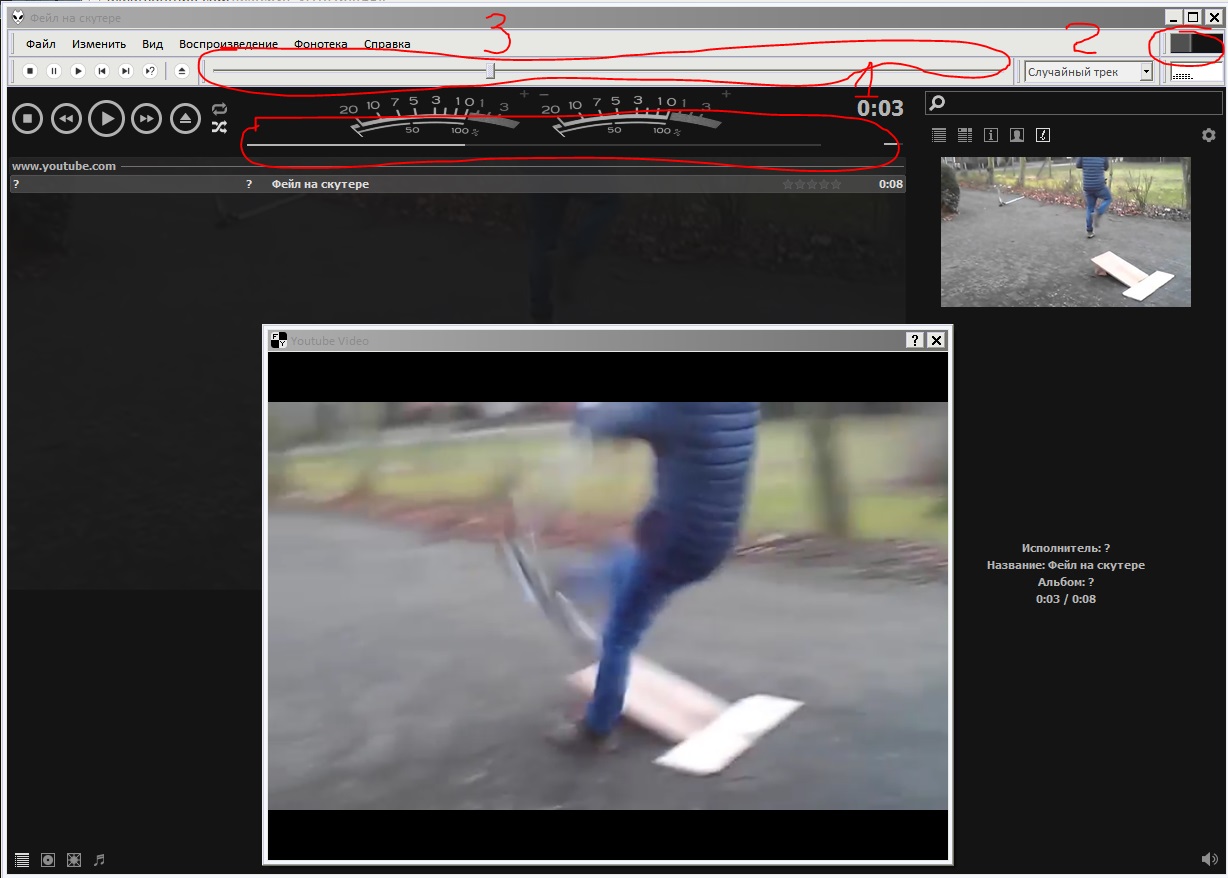Click the bottom-left music note icon

pyautogui.click(x=99, y=859)
